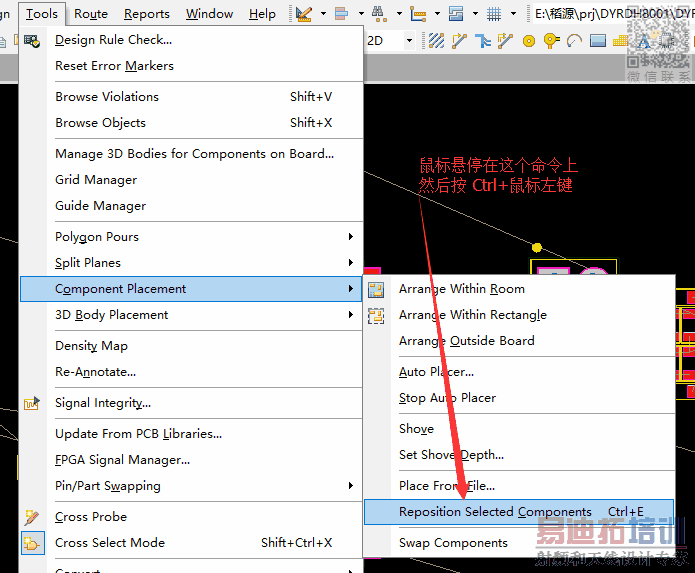Select the Place Arc tool
The width and height of the screenshot is (695, 573).
click(x=574, y=41)
